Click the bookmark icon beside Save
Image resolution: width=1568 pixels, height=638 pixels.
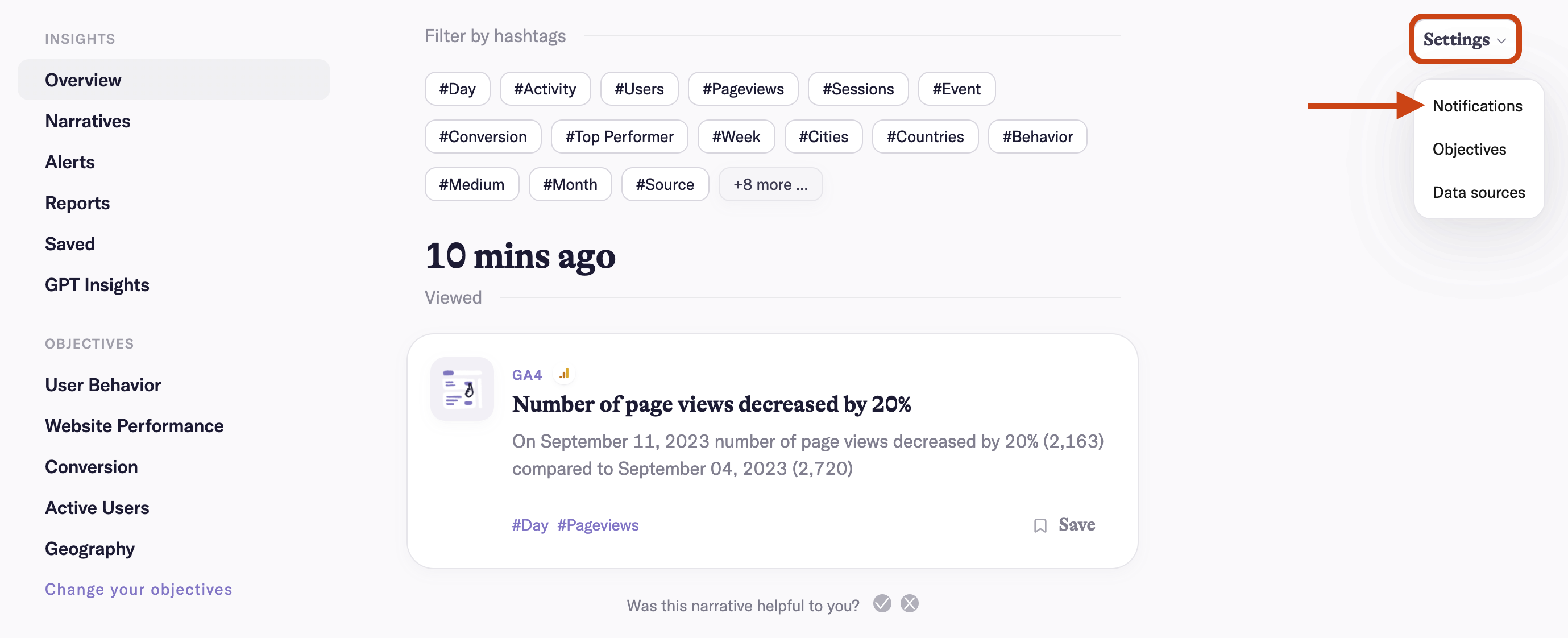[1040, 525]
